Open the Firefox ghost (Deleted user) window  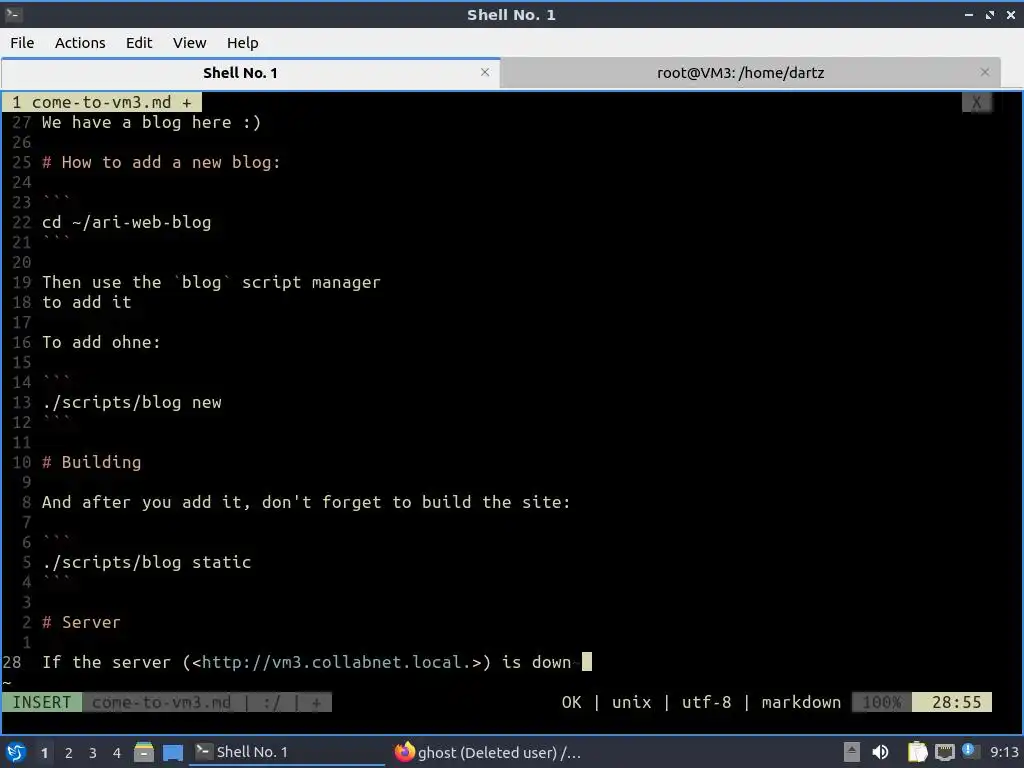tap(487, 752)
